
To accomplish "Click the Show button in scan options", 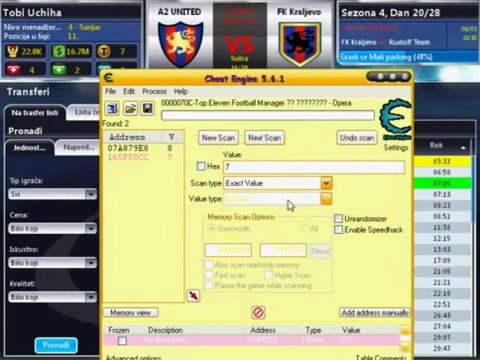I will (x=320, y=250).
